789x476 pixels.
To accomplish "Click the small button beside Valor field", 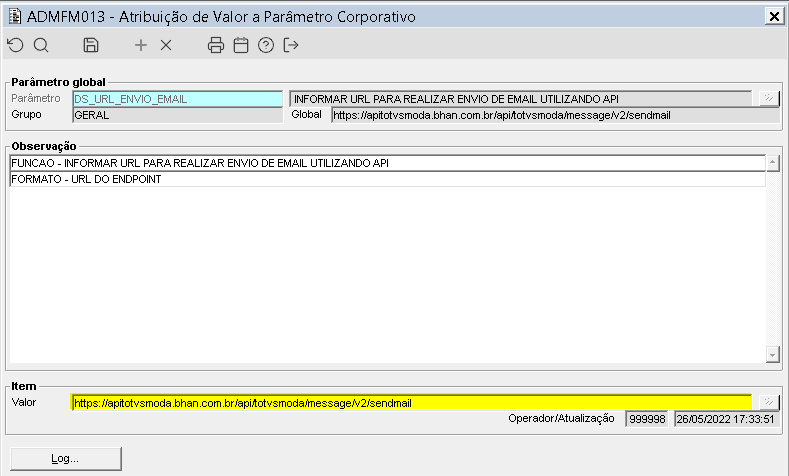I will (769, 402).
